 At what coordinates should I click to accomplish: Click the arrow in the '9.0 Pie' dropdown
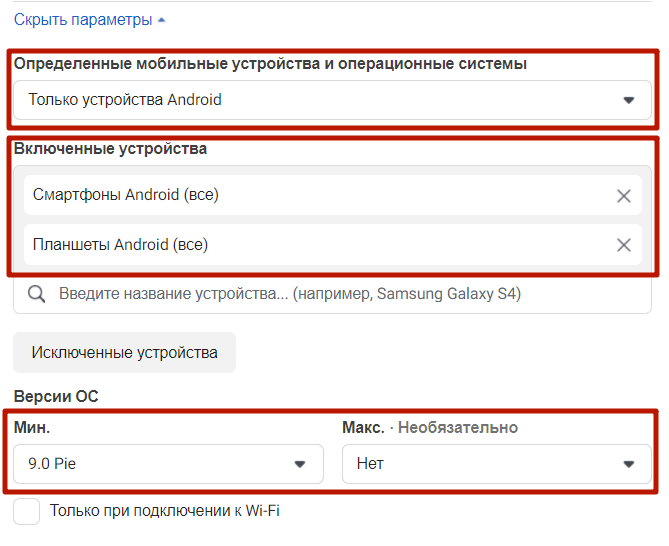(300, 464)
